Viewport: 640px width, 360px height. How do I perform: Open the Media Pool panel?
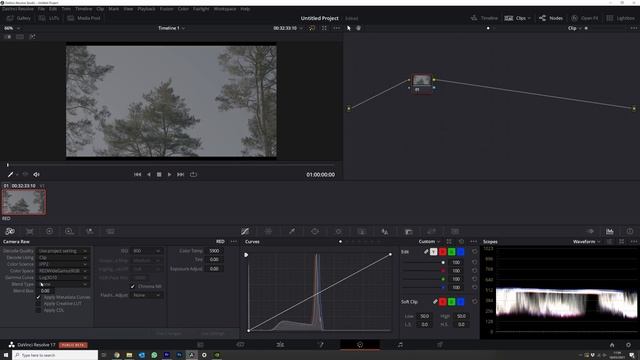[x=83, y=18]
